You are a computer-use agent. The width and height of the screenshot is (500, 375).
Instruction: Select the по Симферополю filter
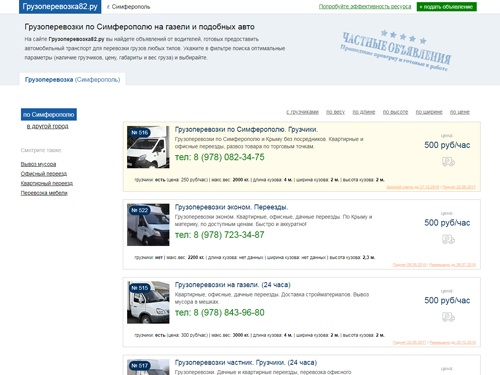[x=49, y=114]
